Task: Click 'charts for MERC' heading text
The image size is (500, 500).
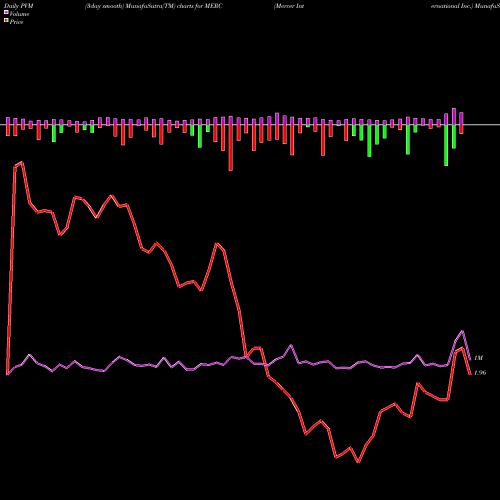Action: click(200, 6)
